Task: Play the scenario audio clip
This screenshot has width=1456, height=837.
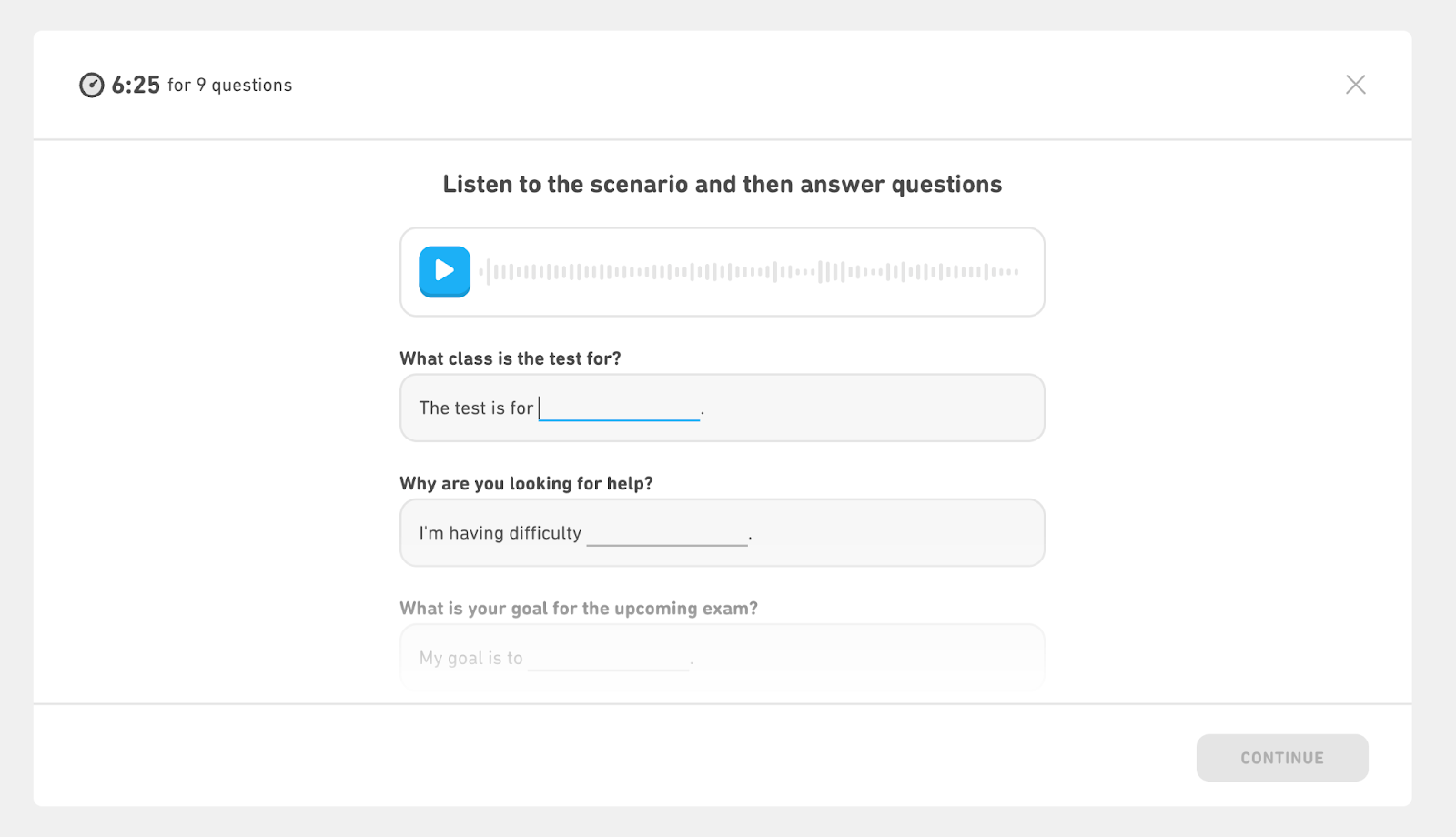Action: tap(444, 271)
